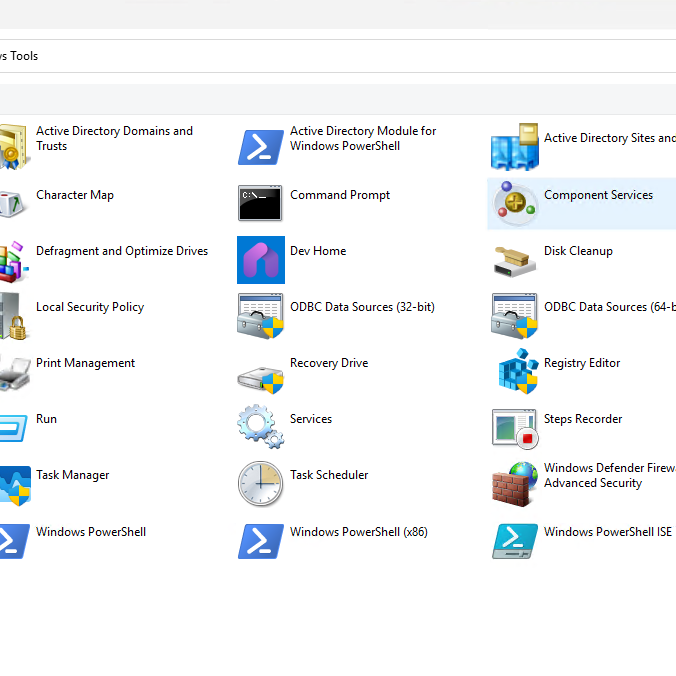The height and width of the screenshot is (676, 676).
Task: Select the "Steps Recorder" label
Action: tap(583, 419)
